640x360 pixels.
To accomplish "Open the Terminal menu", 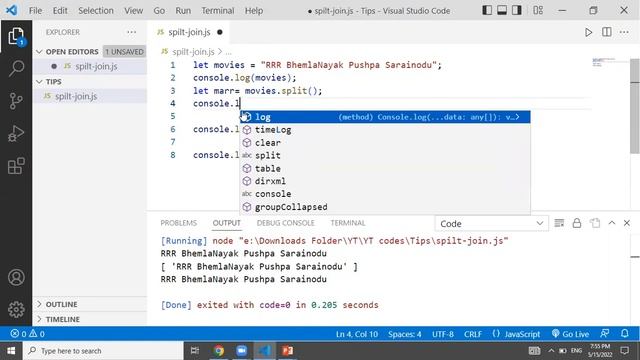I will [x=218, y=11].
